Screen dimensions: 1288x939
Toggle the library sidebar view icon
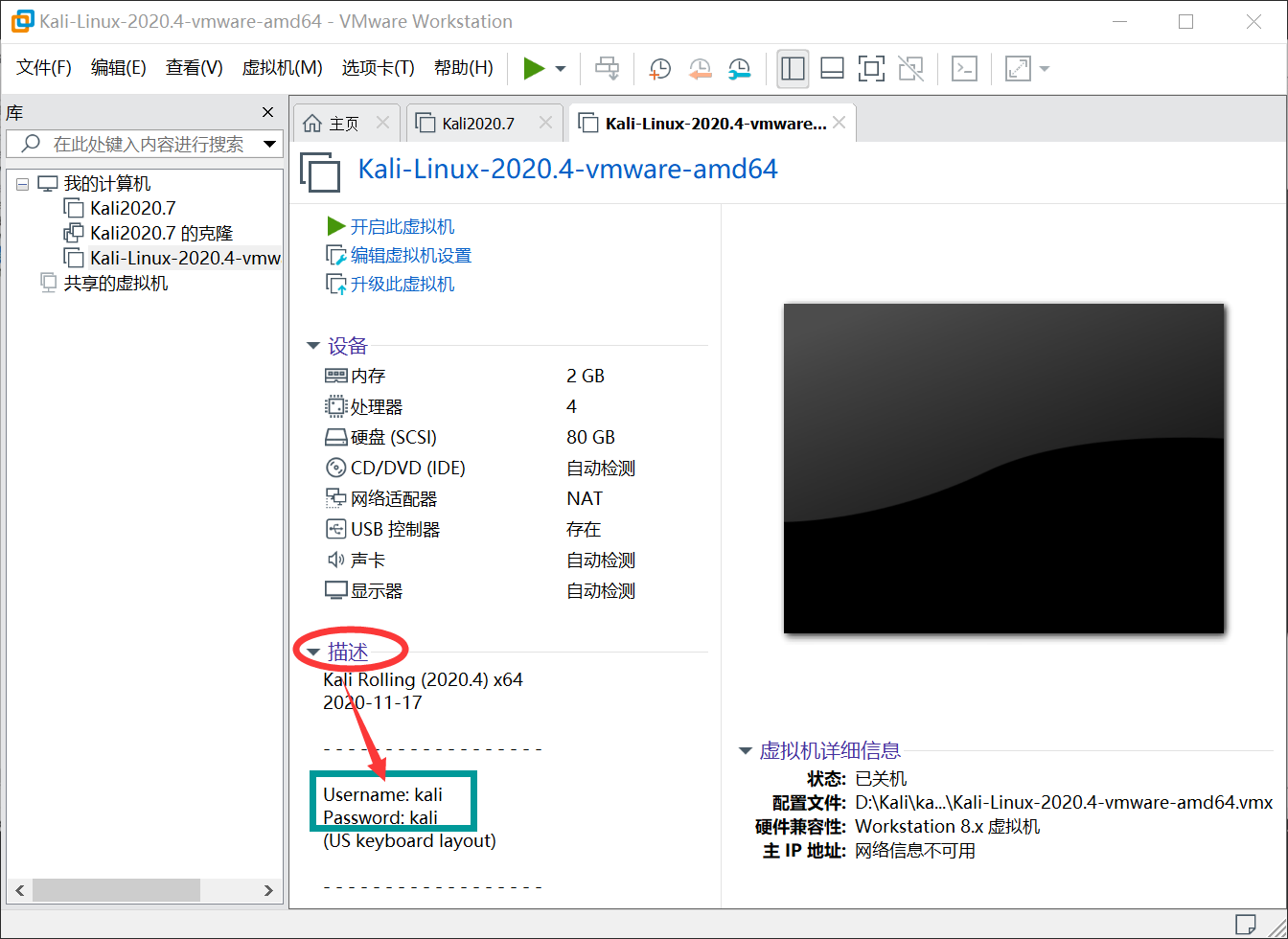pyautogui.click(x=793, y=68)
